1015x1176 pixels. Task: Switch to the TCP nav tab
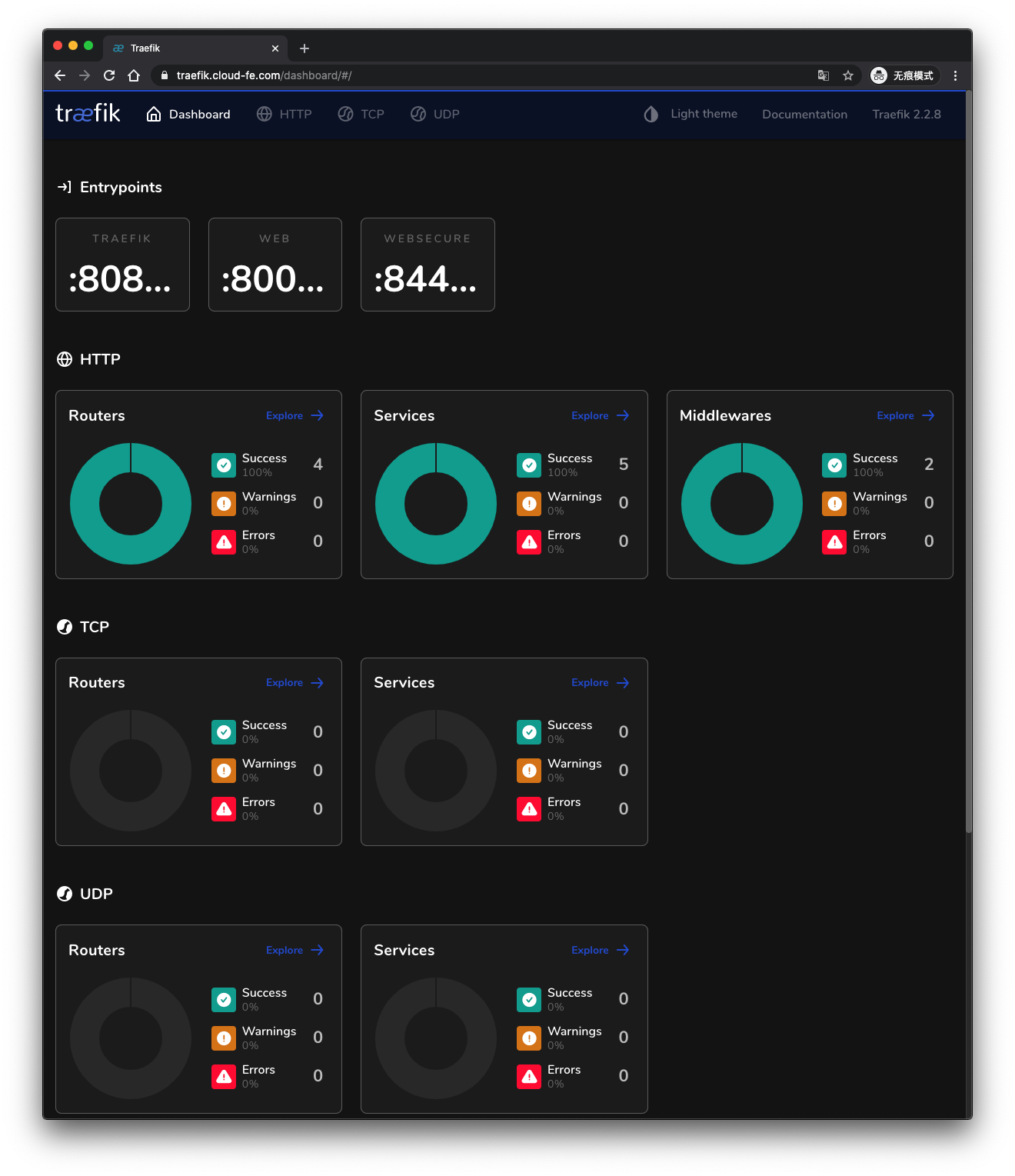tap(361, 114)
